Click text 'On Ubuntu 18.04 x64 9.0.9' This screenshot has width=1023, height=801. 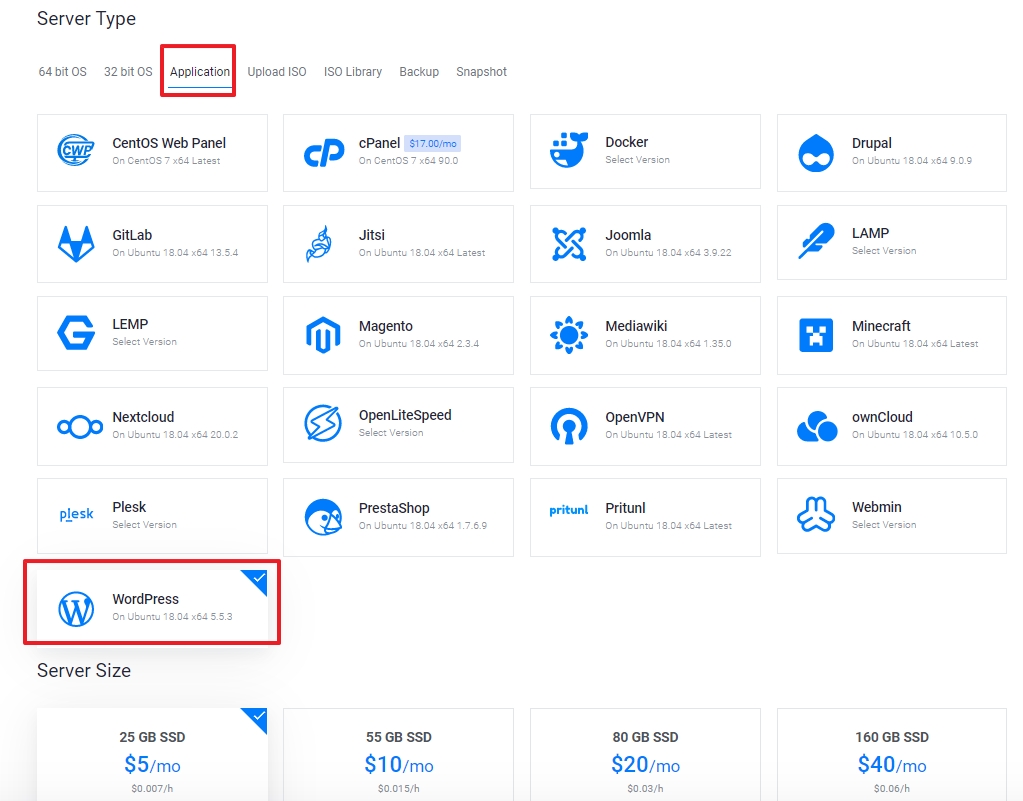point(911,160)
